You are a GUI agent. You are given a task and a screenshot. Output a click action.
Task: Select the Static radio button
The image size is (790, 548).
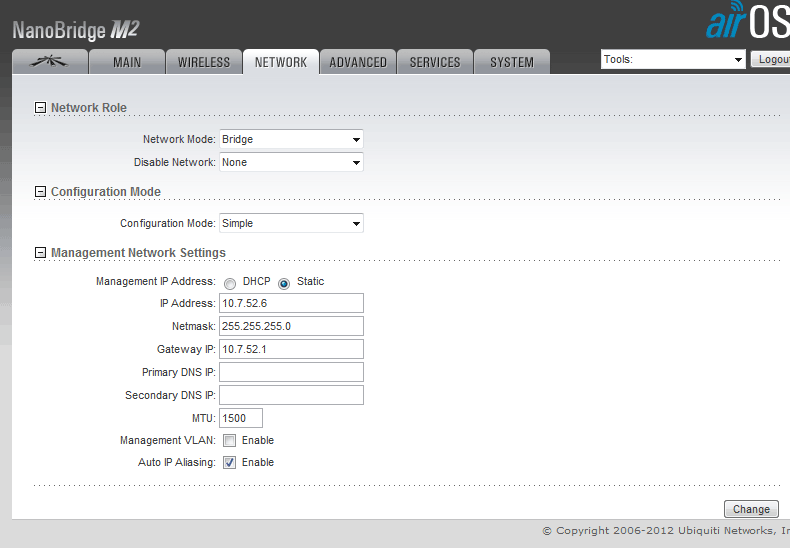pyautogui.click(x=284, y=284)
